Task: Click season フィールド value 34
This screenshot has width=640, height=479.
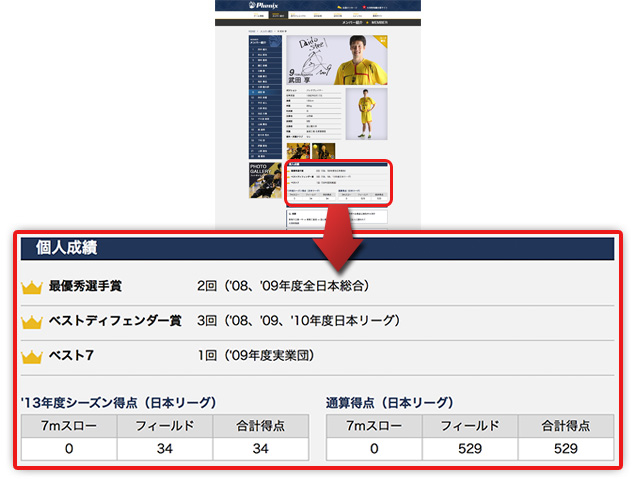Action: pos(164,449)
